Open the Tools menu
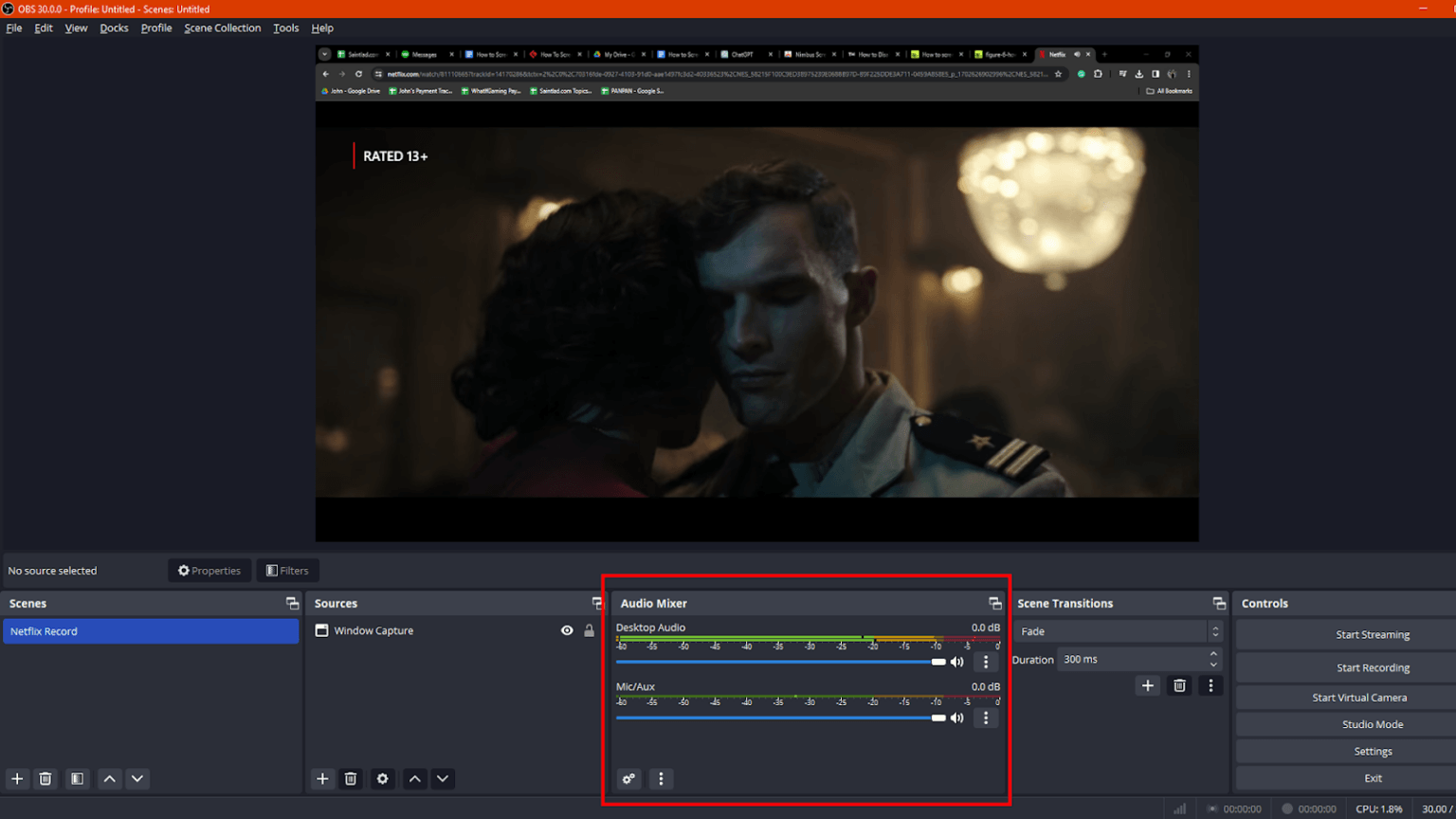The height and width of the screenshot is (819, 1456). 285,27
